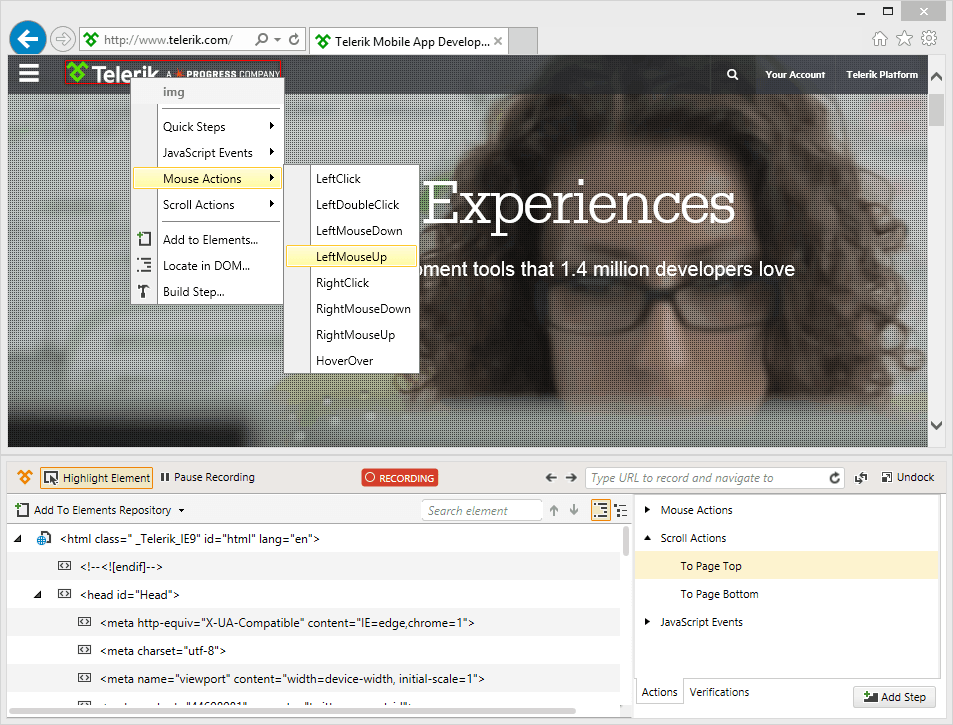The height and width of the screenshot is (725, 953).
Task: Click the Build Step hammer icon
Action: click(143, 292)
